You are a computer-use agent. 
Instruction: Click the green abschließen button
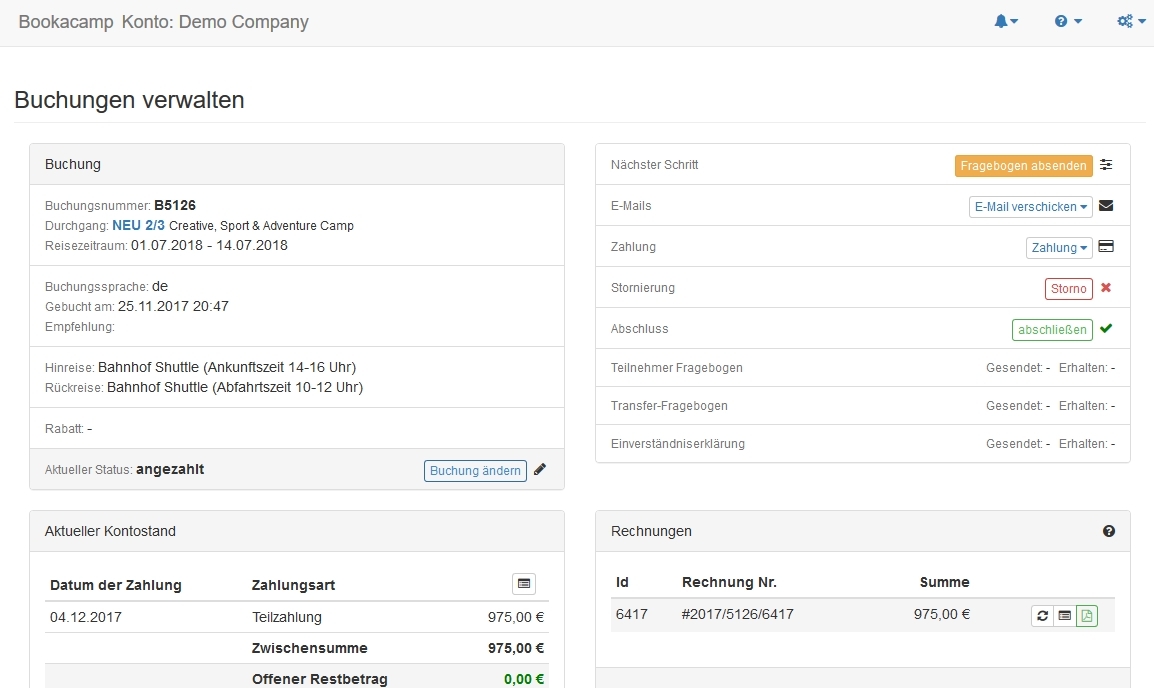1052,330
